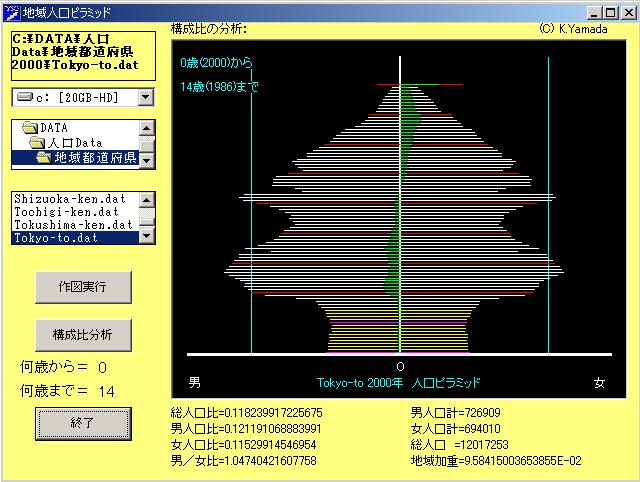Image resolution: width=640 pixels, height=482 pixels.
Task: Click the 構成比の分析 heading label
Action: pyautogui.click(x=209, y=29)
